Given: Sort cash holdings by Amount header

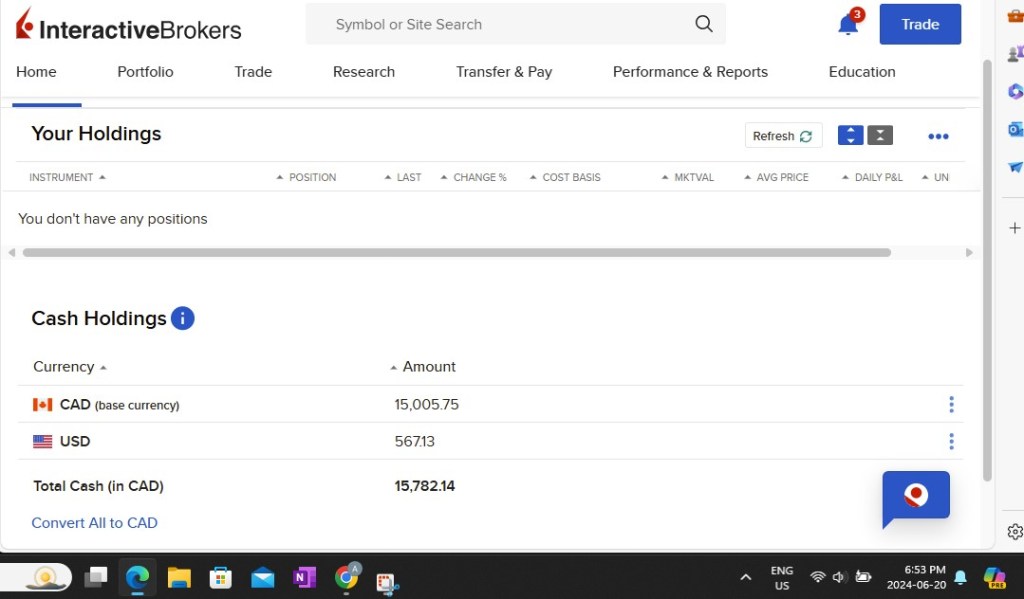Looking at the screenshot, I should [x=428, y=367].
